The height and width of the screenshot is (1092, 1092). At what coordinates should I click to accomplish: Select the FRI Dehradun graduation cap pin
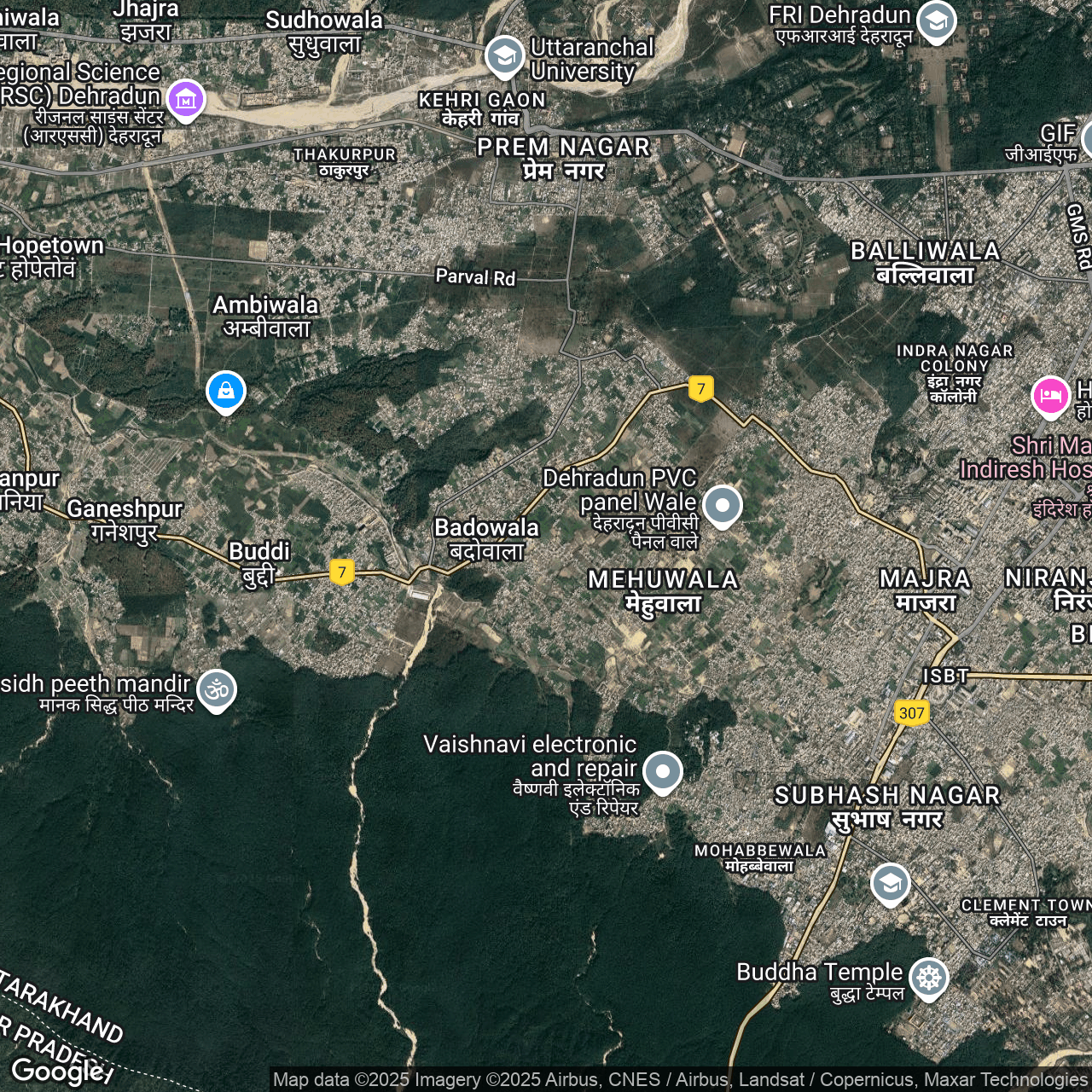pos(936,20)
